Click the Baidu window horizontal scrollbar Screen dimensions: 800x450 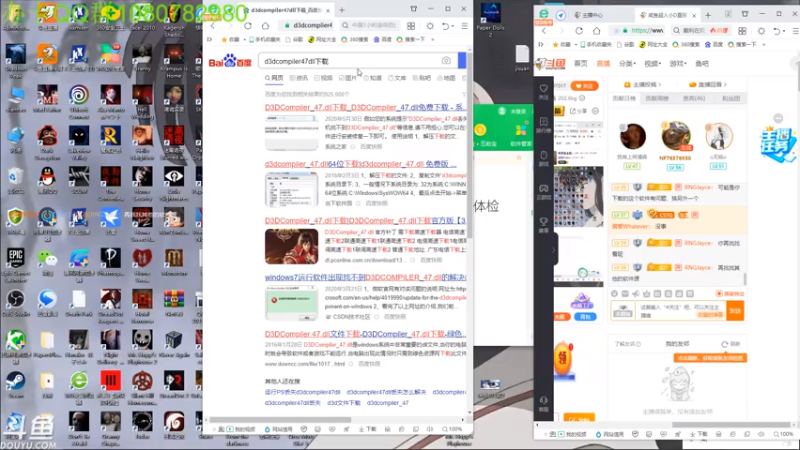(x=281, y=420)
